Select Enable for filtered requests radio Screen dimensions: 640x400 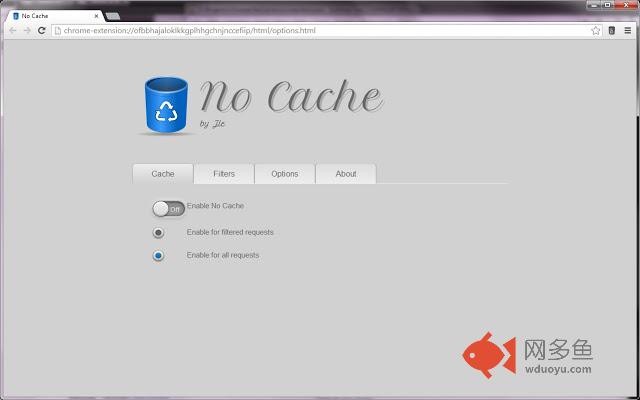158,233
